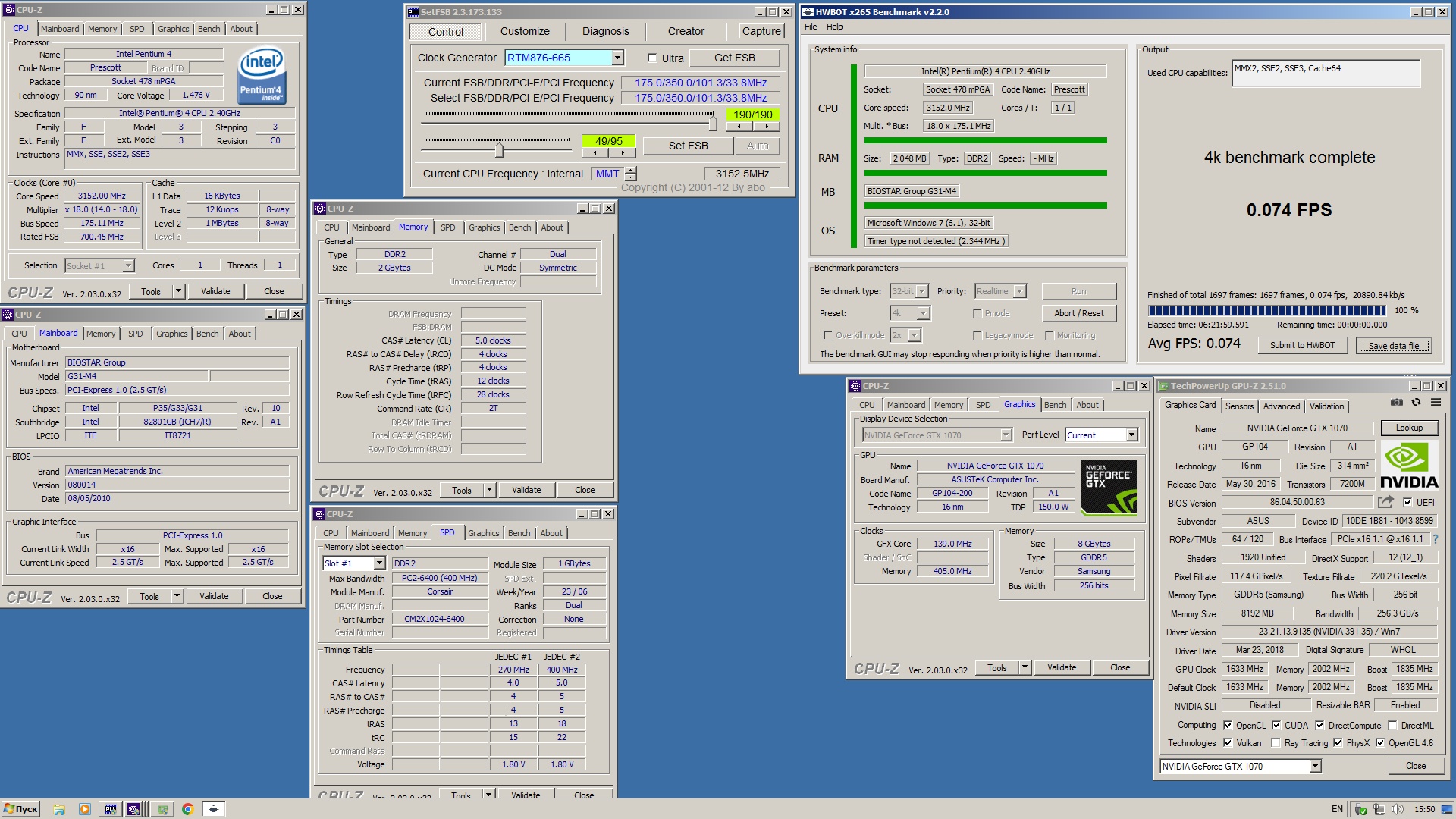Click the GeForce GTX logo in CPU-Z Graphics

pos(1109,486)
